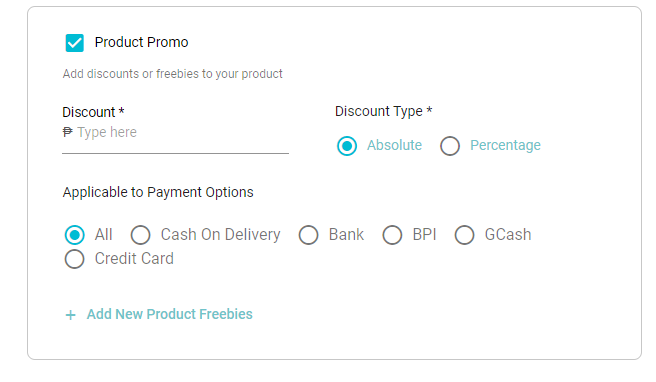
Task: Click the Absolute label text
Action: tap(394, 145)
